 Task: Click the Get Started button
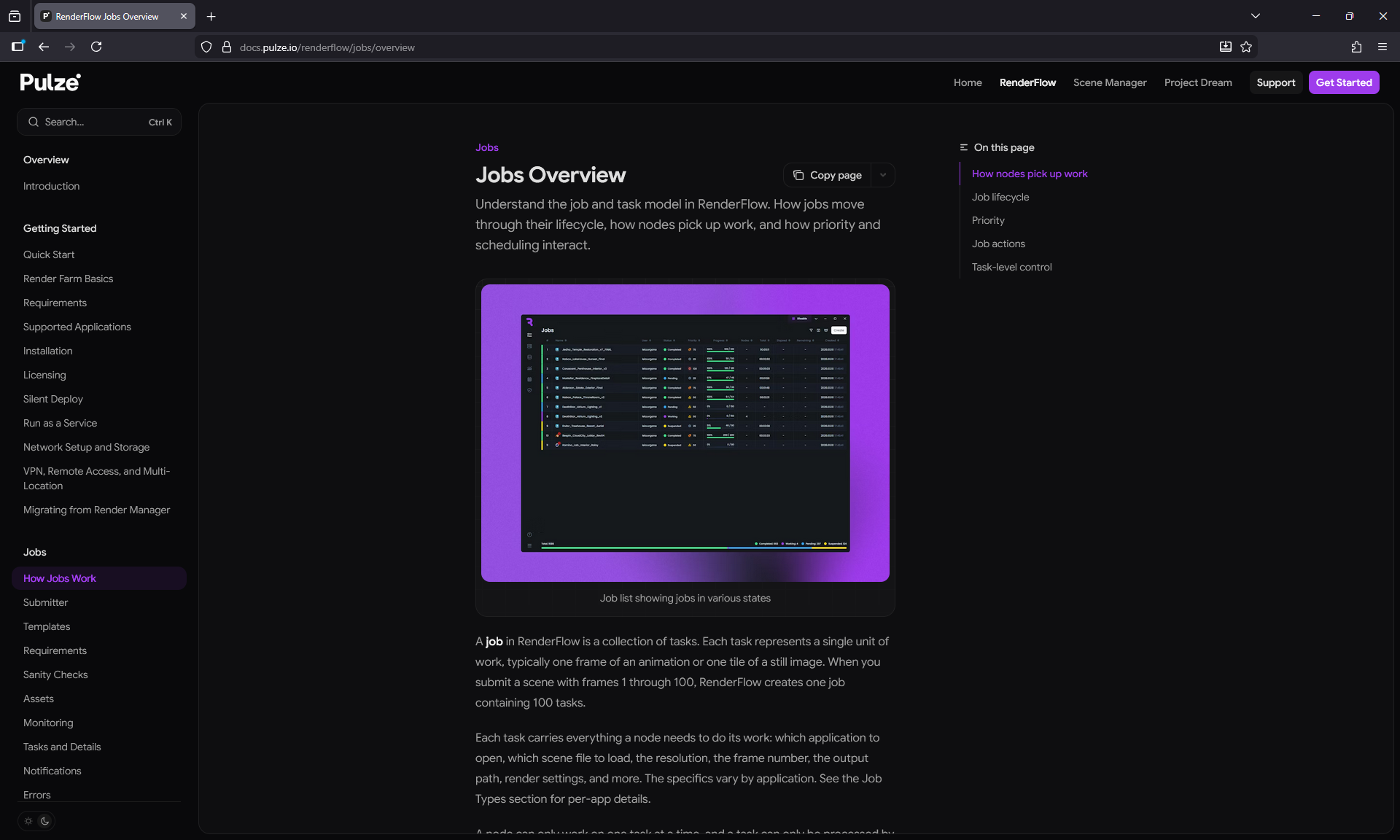1344,82
